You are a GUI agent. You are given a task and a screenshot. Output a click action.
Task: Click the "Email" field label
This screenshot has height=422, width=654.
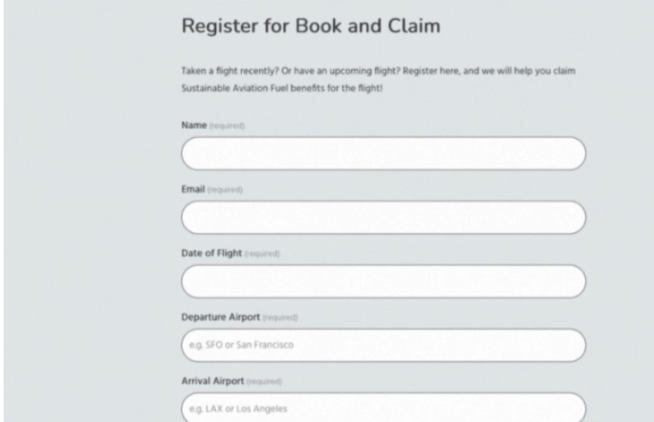(x=192, y=189)
